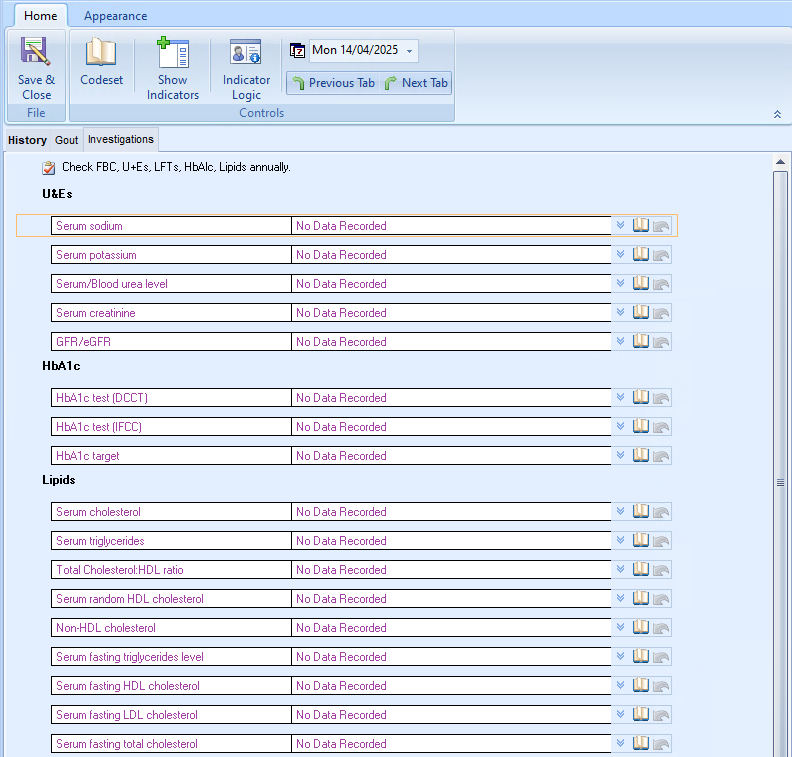Screen dimensions: 792x757
Task: Open book icon for GFR/eGFR
Action: (x=641, y=341)
